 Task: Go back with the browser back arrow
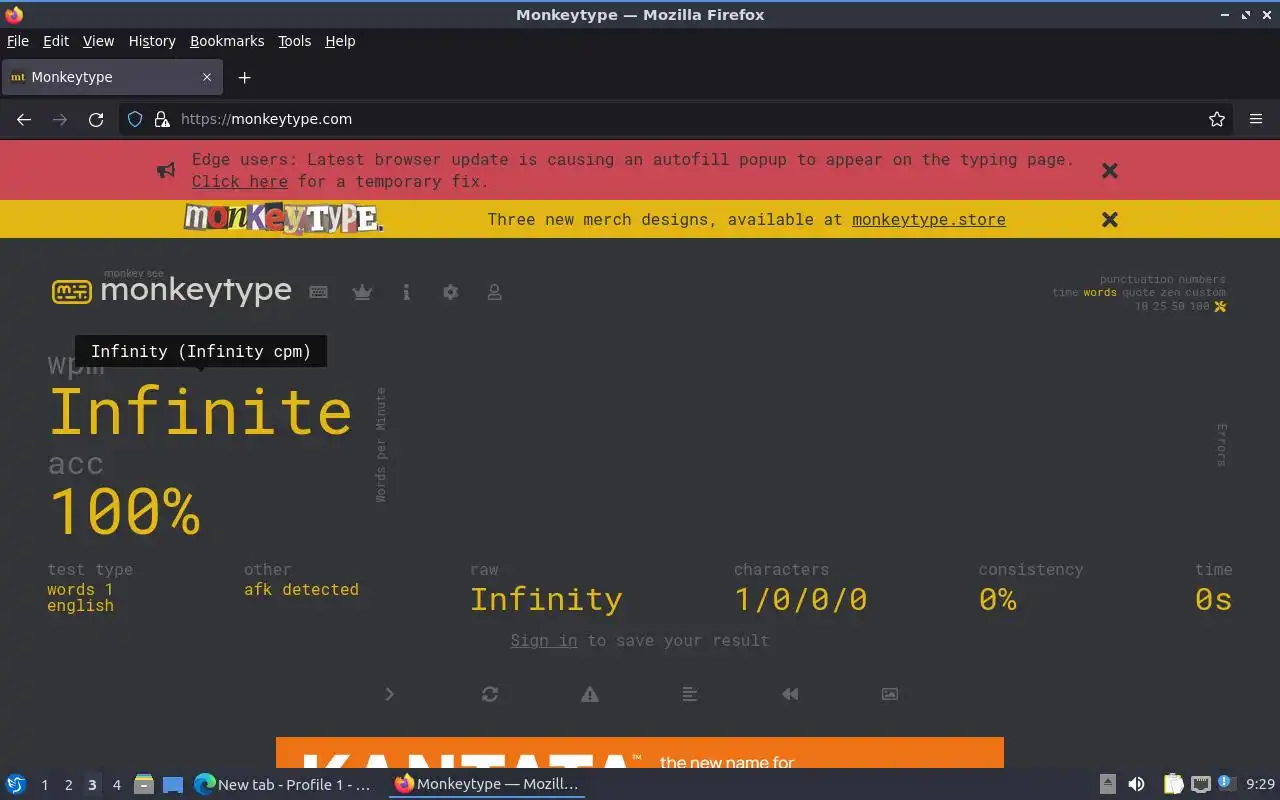24,119
